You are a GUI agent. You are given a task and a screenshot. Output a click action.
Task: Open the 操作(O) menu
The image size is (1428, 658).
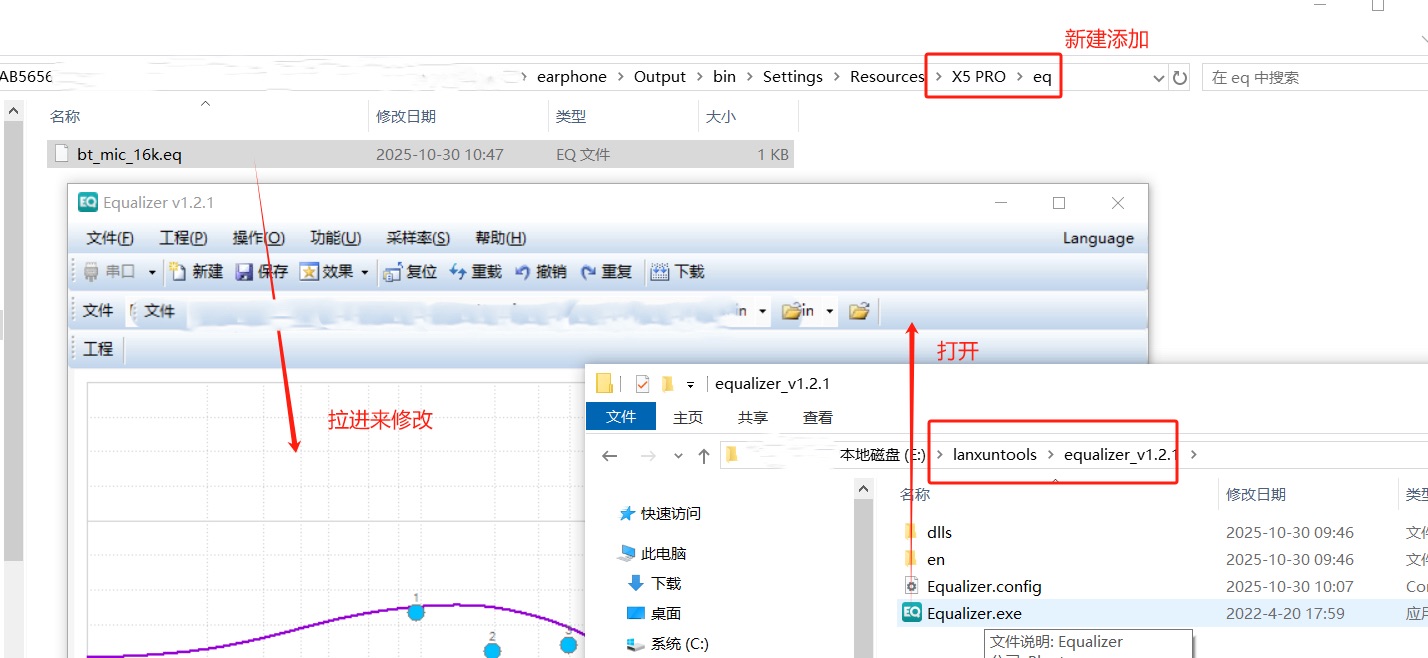259,238
